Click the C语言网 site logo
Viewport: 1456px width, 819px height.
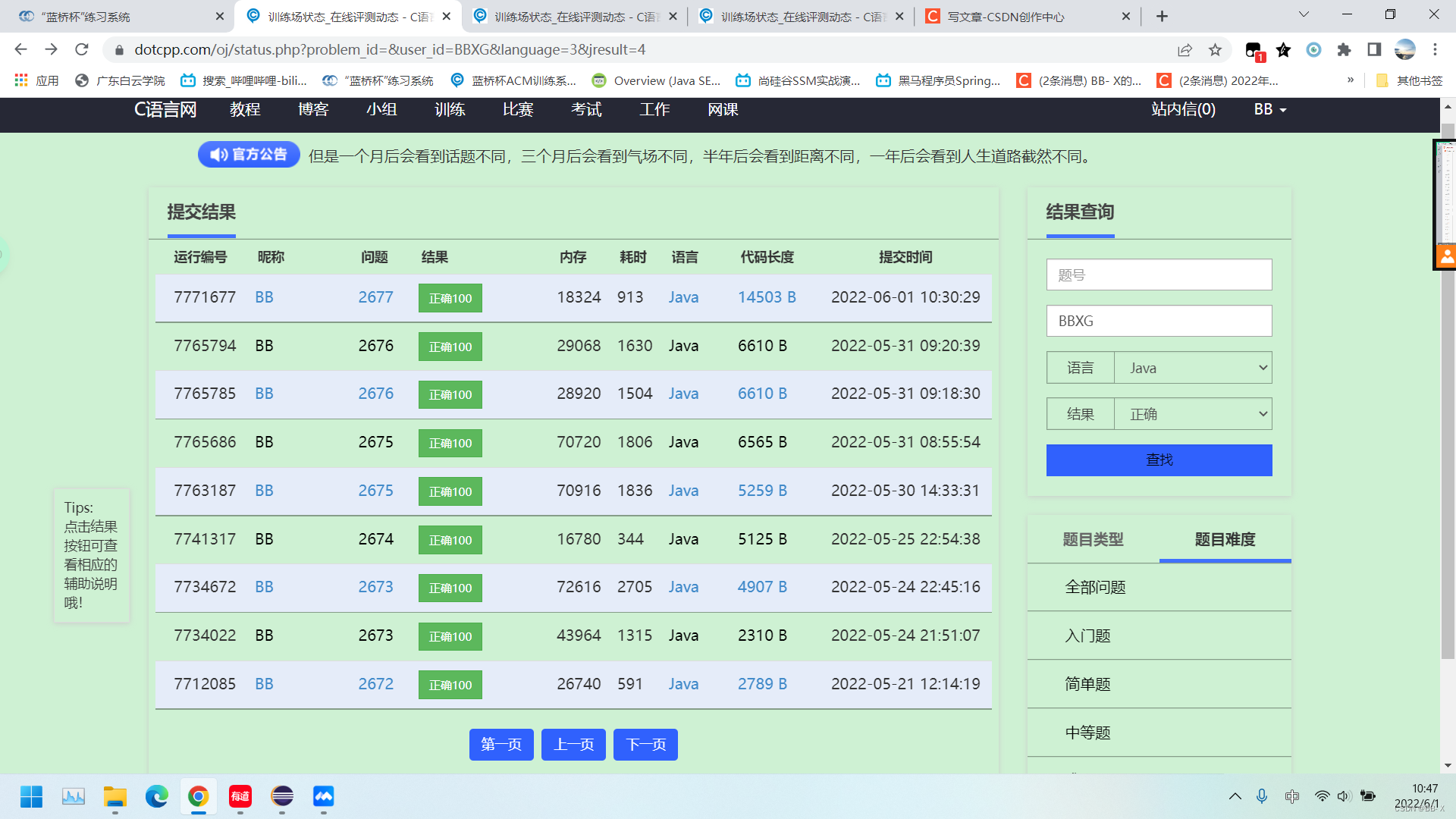point(165,109)
